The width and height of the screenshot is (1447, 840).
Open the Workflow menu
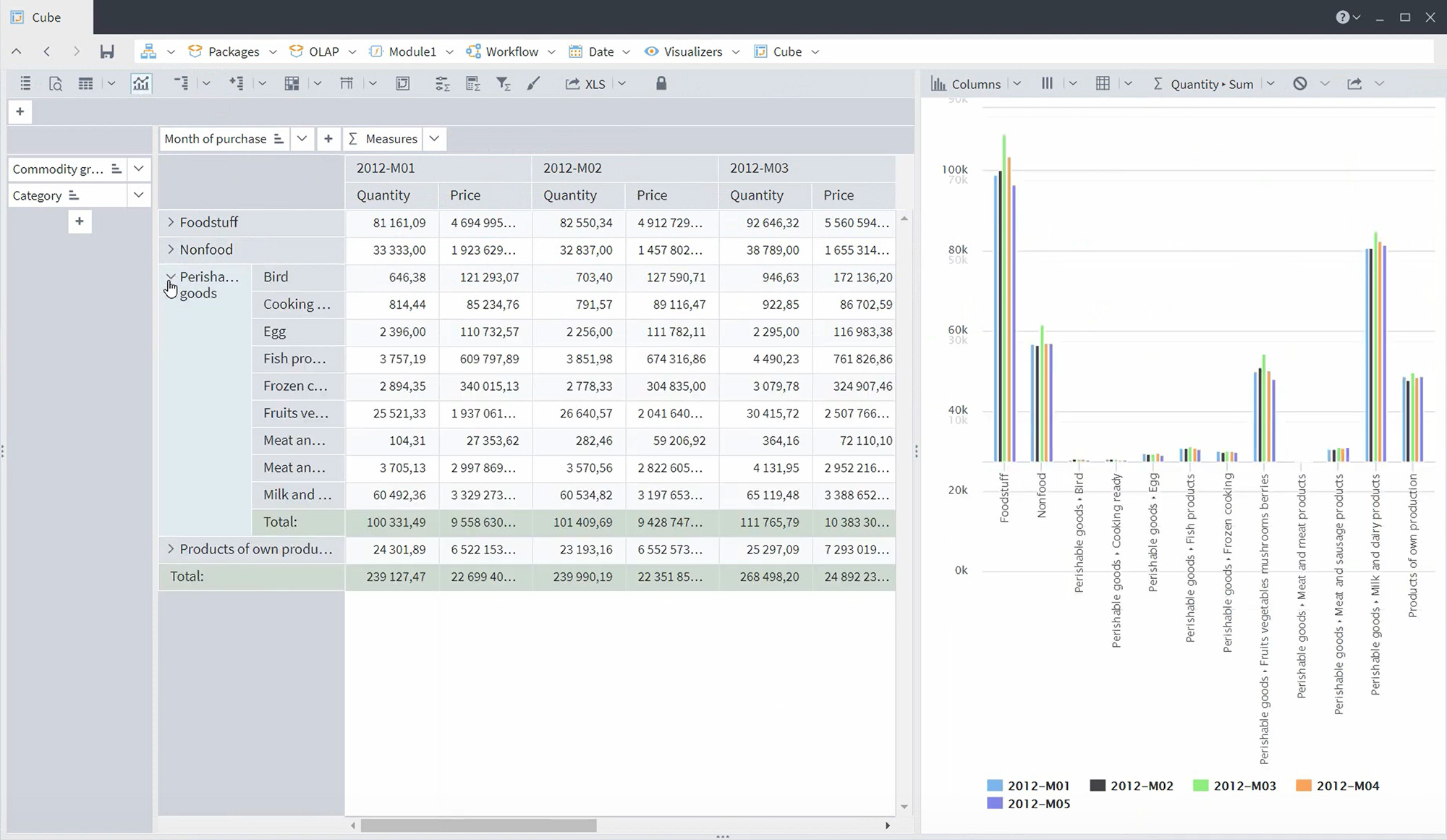pyautogui.click(x=511, y=51)
